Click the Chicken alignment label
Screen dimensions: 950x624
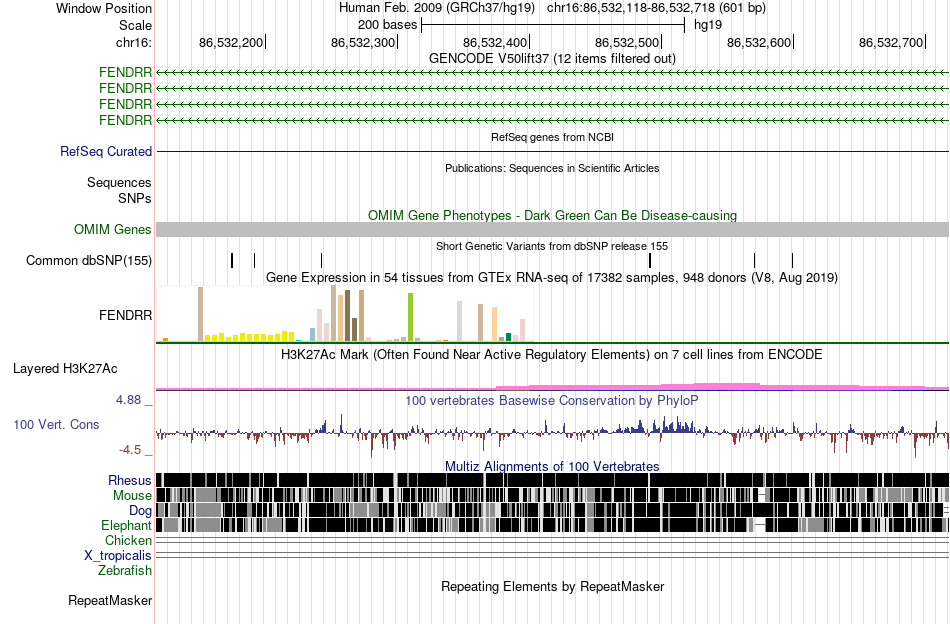pos(128,540)
